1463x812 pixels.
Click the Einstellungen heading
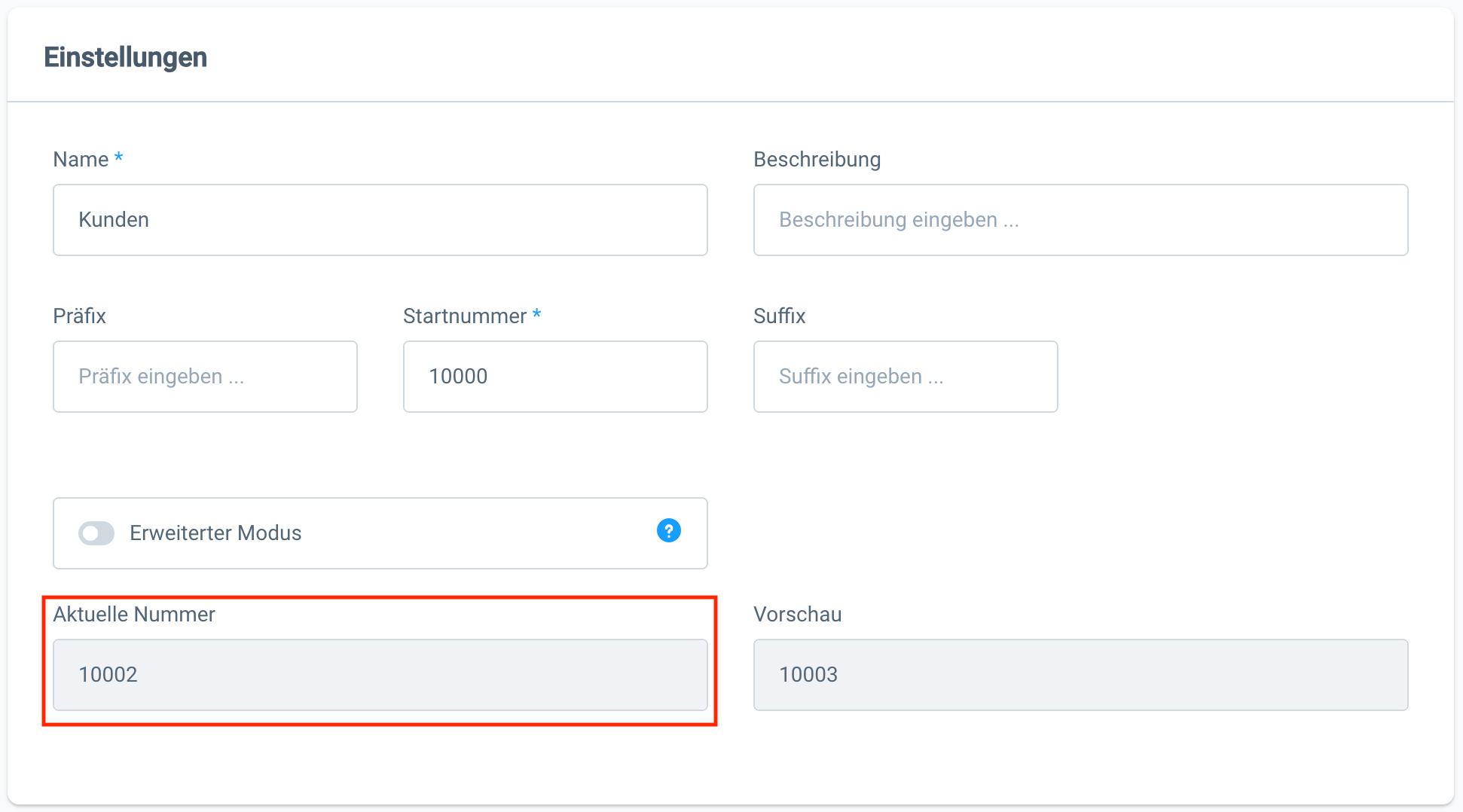coord(126,56)
